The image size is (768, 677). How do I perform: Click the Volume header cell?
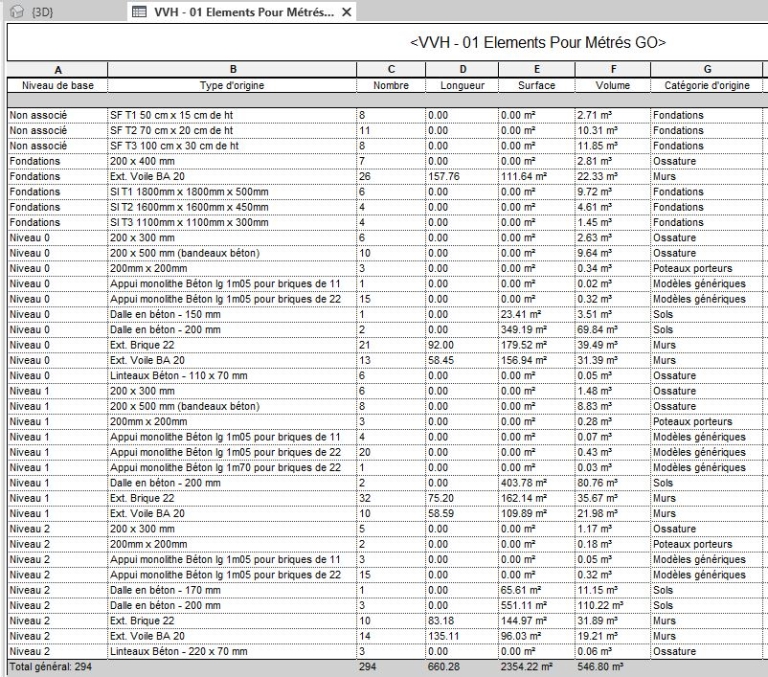point(613,85)
